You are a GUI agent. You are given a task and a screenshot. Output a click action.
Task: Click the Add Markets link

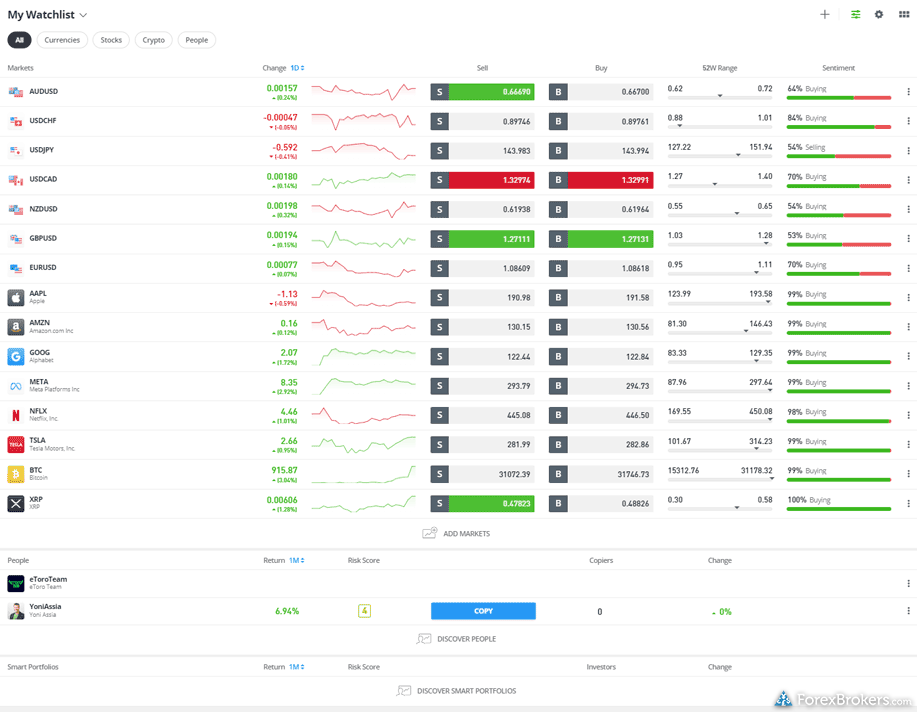tap(457, 534)
